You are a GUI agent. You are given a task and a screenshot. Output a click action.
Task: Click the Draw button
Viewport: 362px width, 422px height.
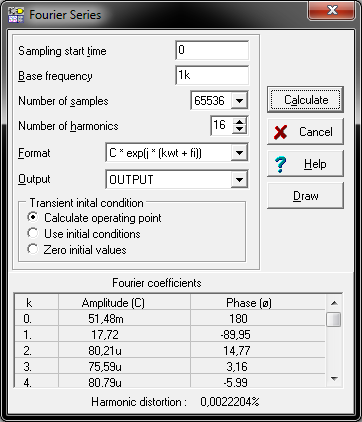305,196
